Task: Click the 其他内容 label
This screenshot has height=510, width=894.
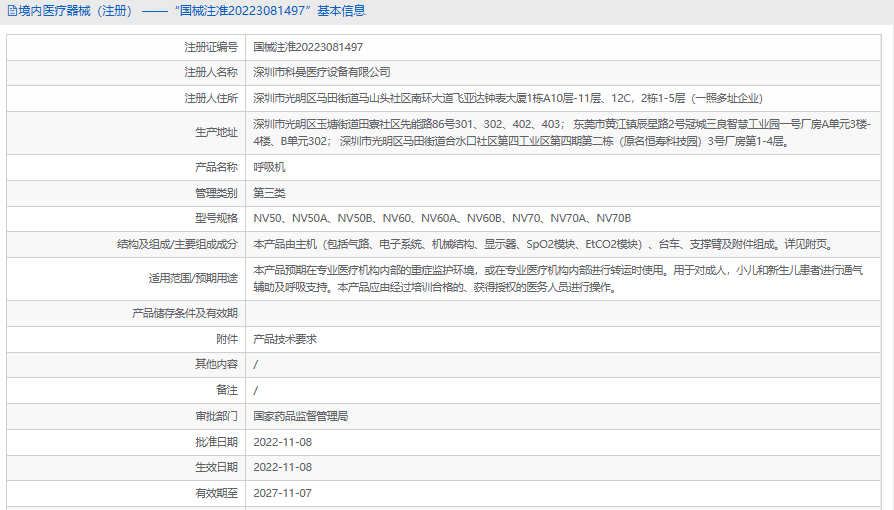Action: pos(216,364)
